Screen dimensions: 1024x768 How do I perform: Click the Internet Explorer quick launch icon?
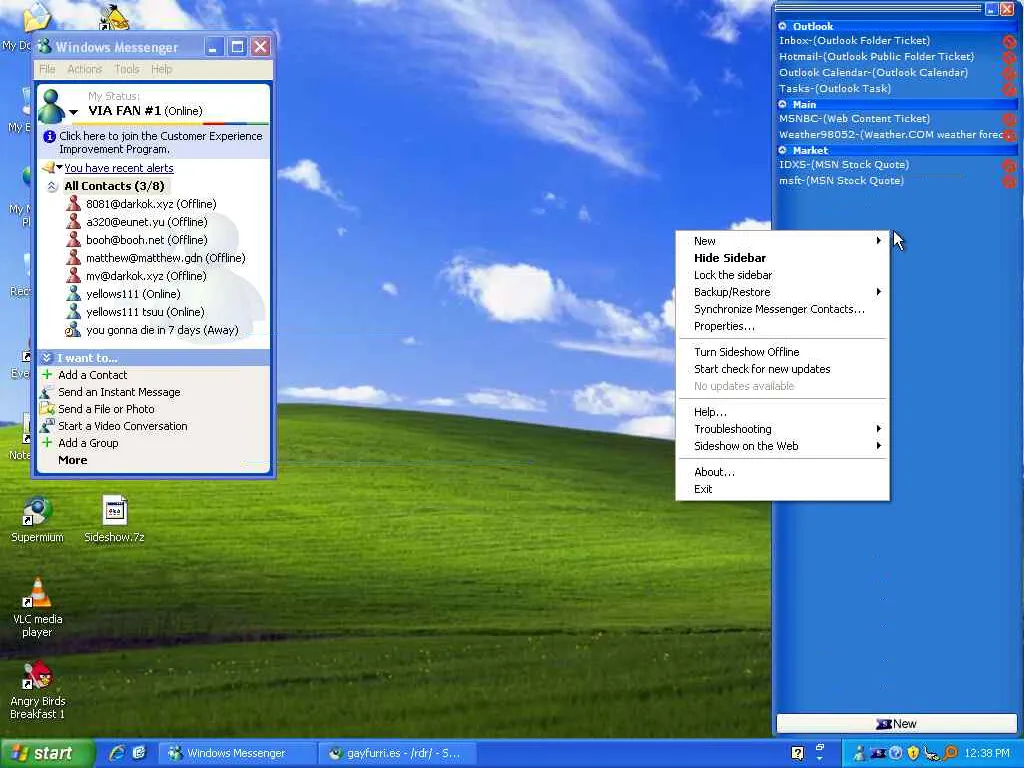[x=118, y=753]
